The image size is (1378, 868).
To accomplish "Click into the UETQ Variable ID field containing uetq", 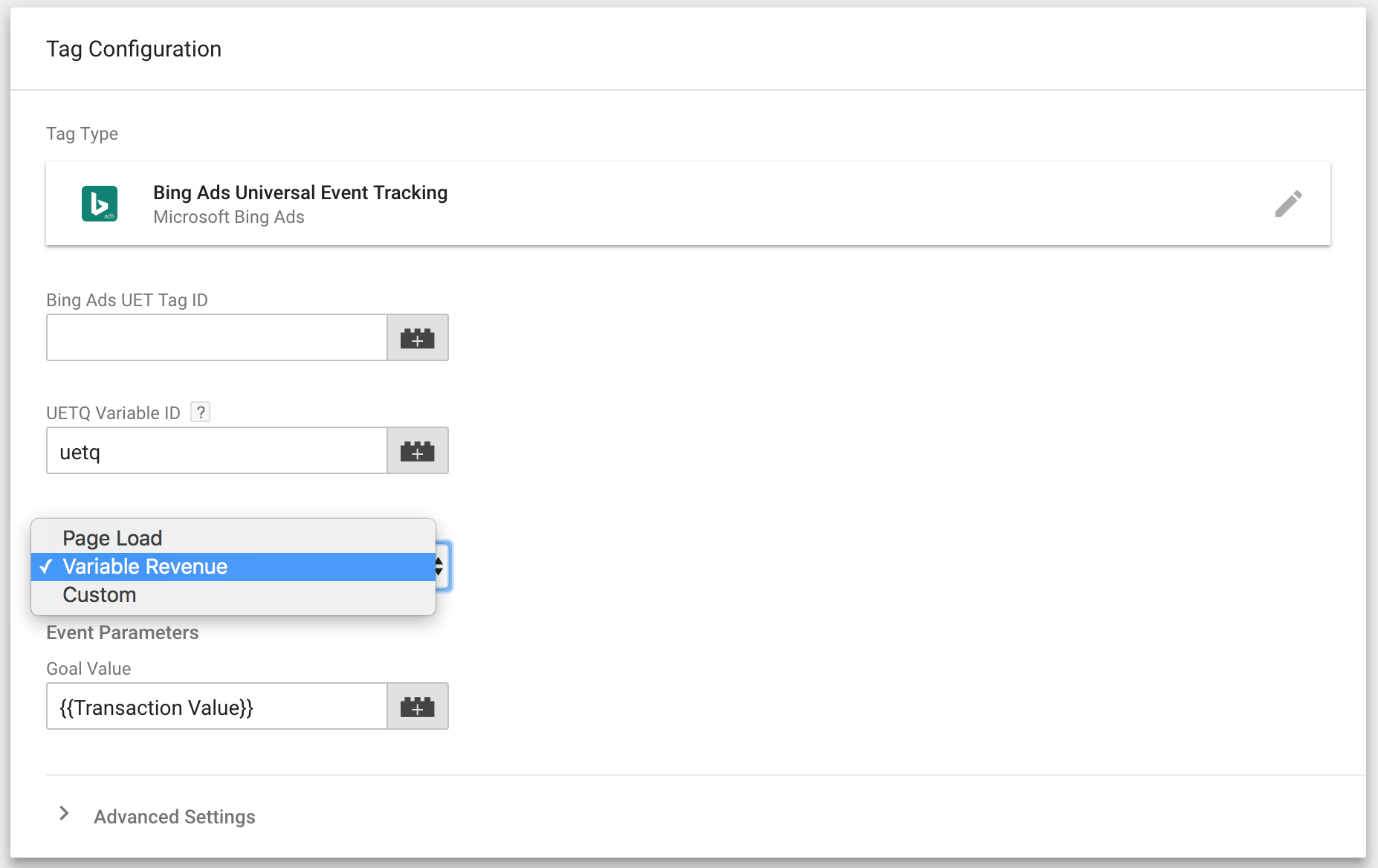I will pyautogui.click(x=216, y=451).
